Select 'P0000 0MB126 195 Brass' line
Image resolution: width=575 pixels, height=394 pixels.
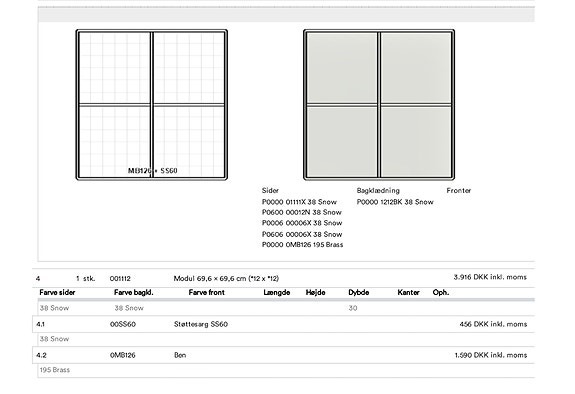click(303, 244)
